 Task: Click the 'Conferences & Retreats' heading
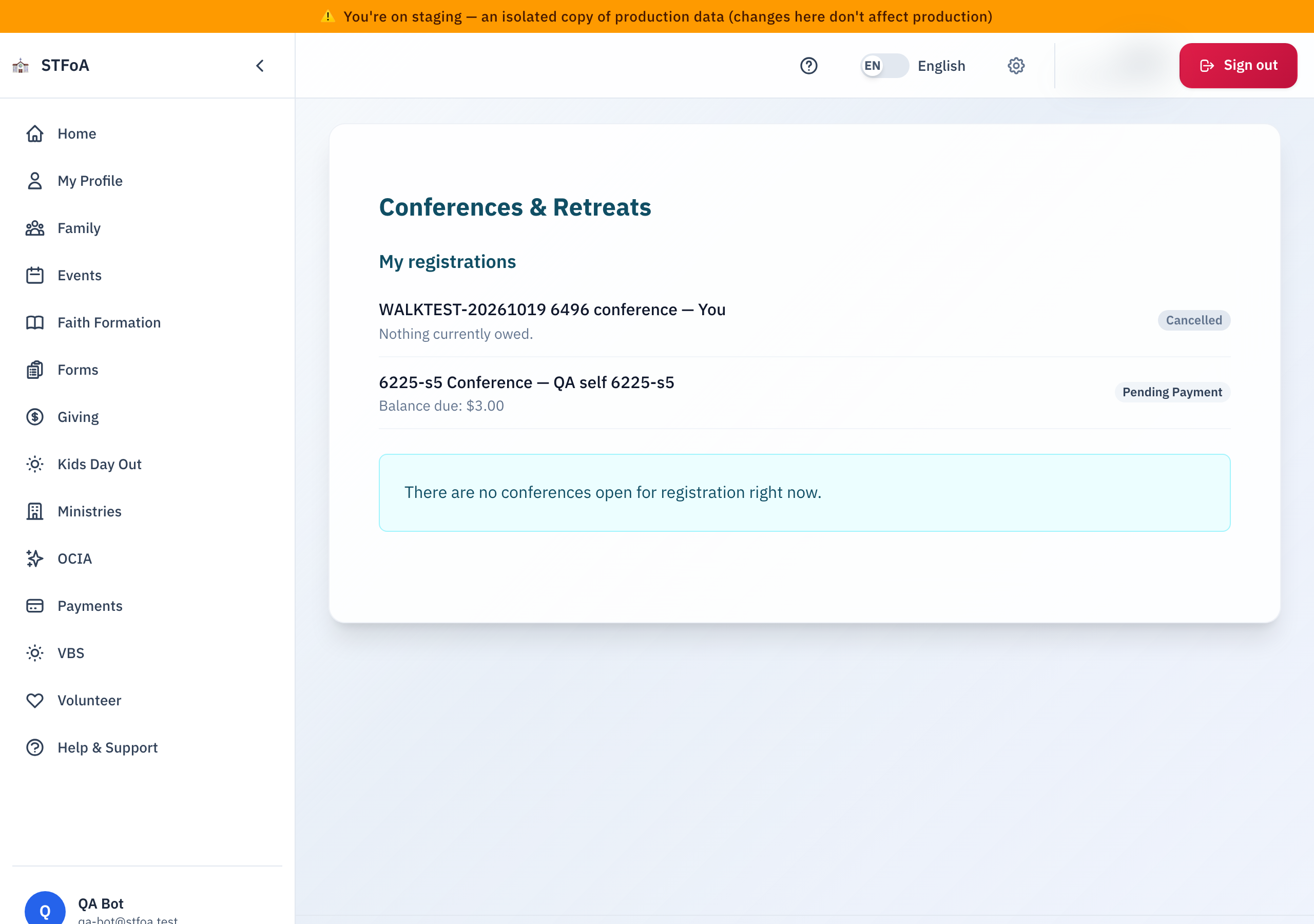[515, 207]
